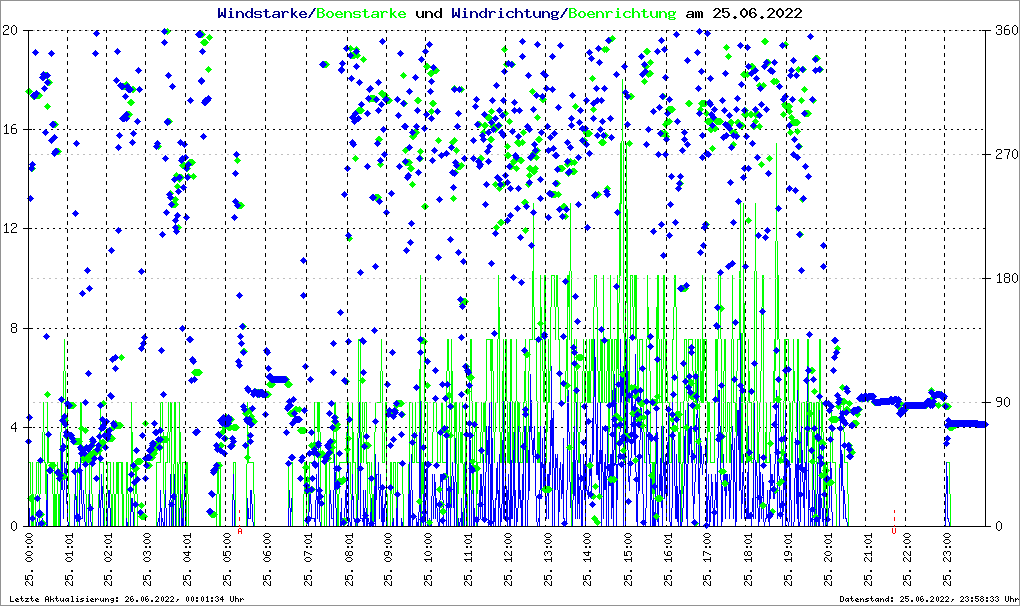This screenshot has height=606, width=1020.
Task: Click the date '25.06.2022' in title
Action: [753, 13]
